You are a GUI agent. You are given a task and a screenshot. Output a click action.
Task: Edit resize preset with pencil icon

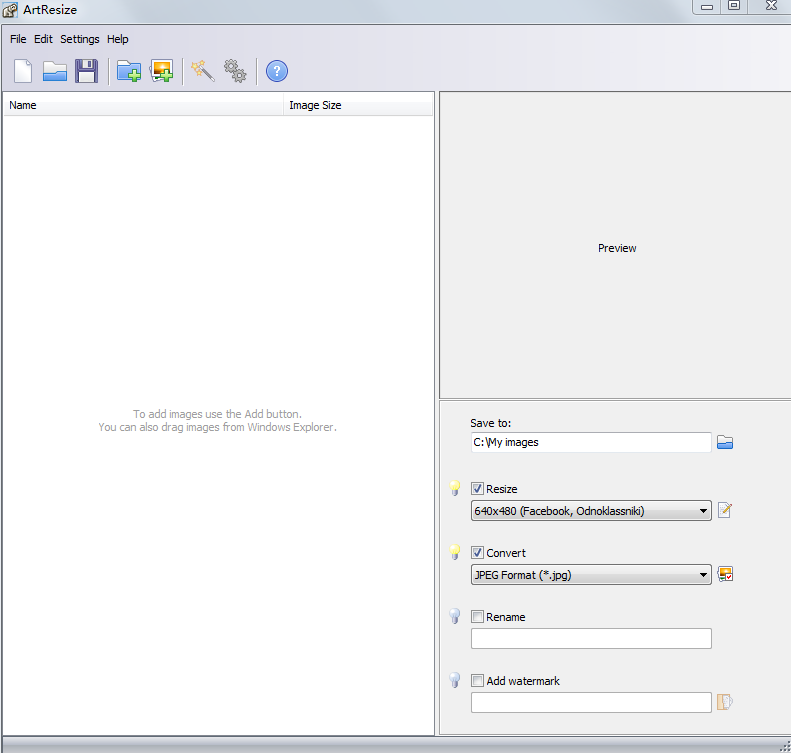725,510
